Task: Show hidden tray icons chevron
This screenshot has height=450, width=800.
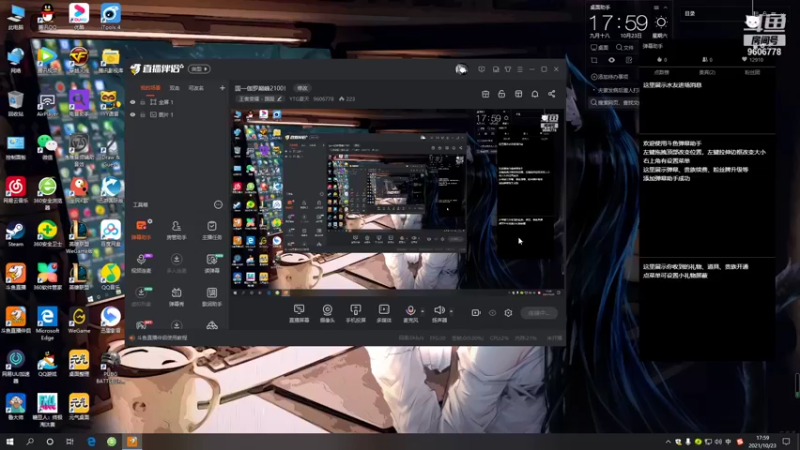Action: [x=668, y=442]
